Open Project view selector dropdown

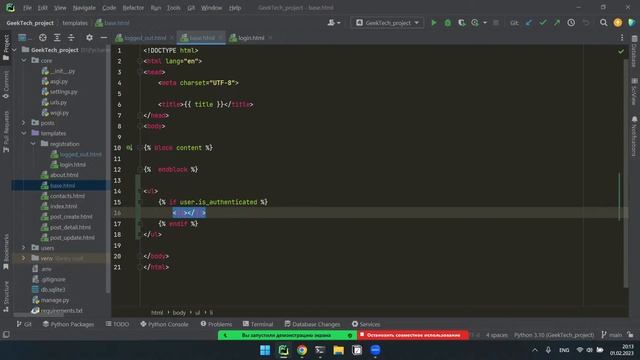(24, 38)
